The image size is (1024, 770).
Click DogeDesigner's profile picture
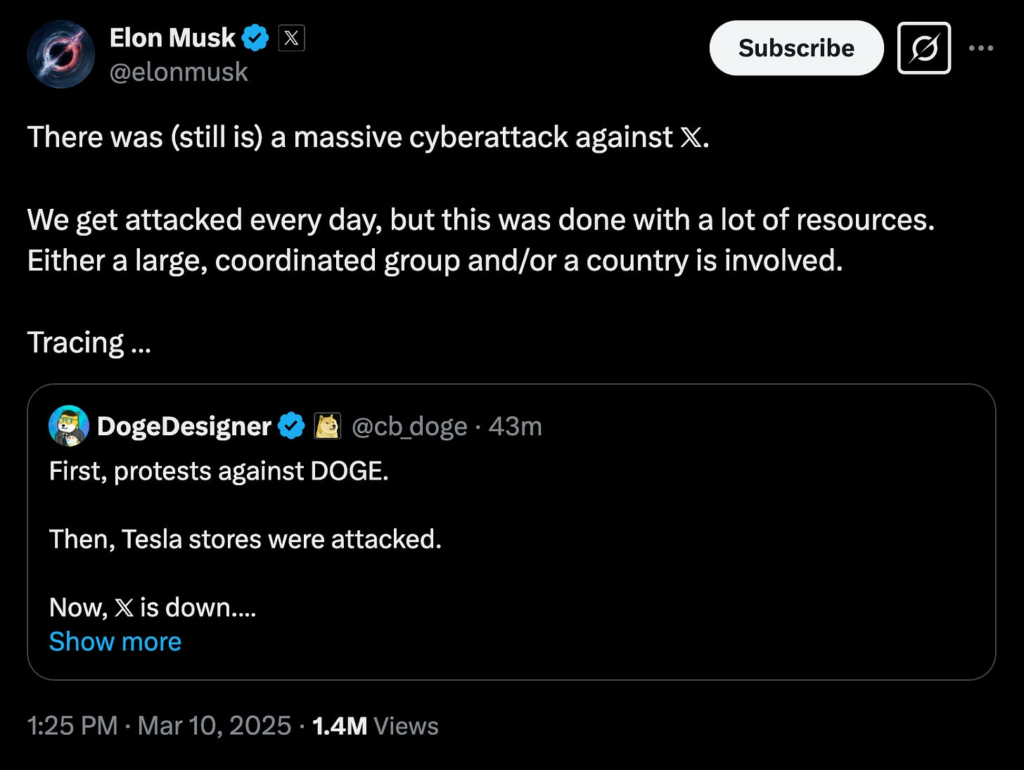(x=68, y=425)
